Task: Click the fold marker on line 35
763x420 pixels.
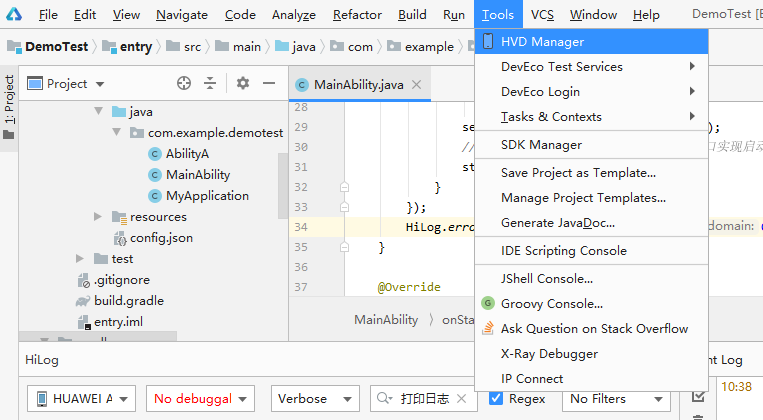Action: coord(345,247)
